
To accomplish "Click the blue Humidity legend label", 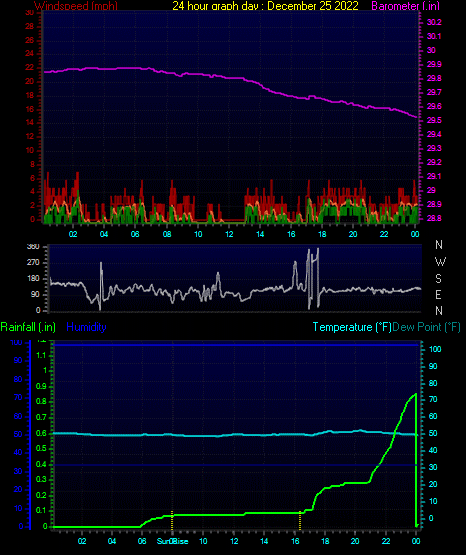I will (x=86, y=327).
